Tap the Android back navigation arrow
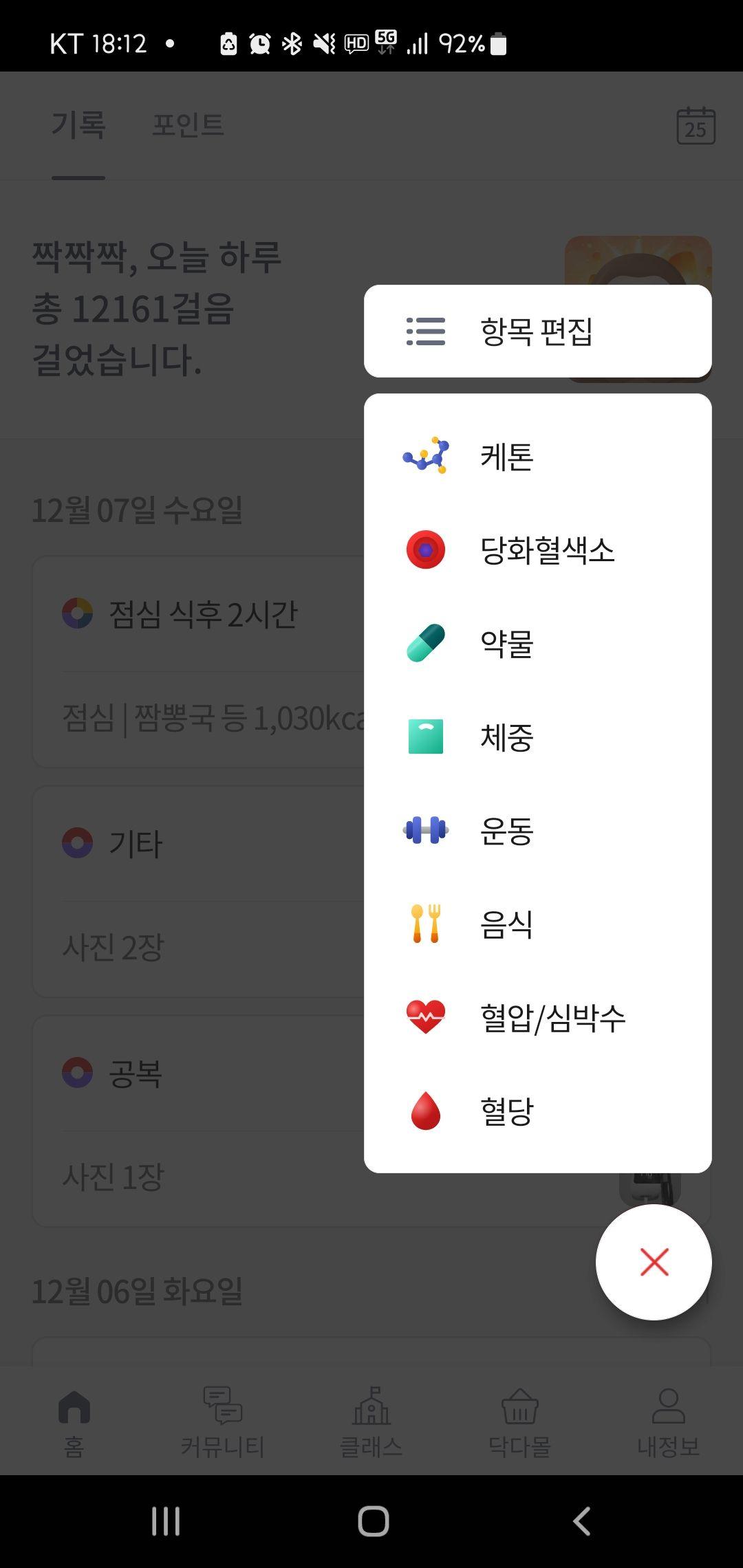The height and width of the screenshot is (1568, 743). 582,1521
